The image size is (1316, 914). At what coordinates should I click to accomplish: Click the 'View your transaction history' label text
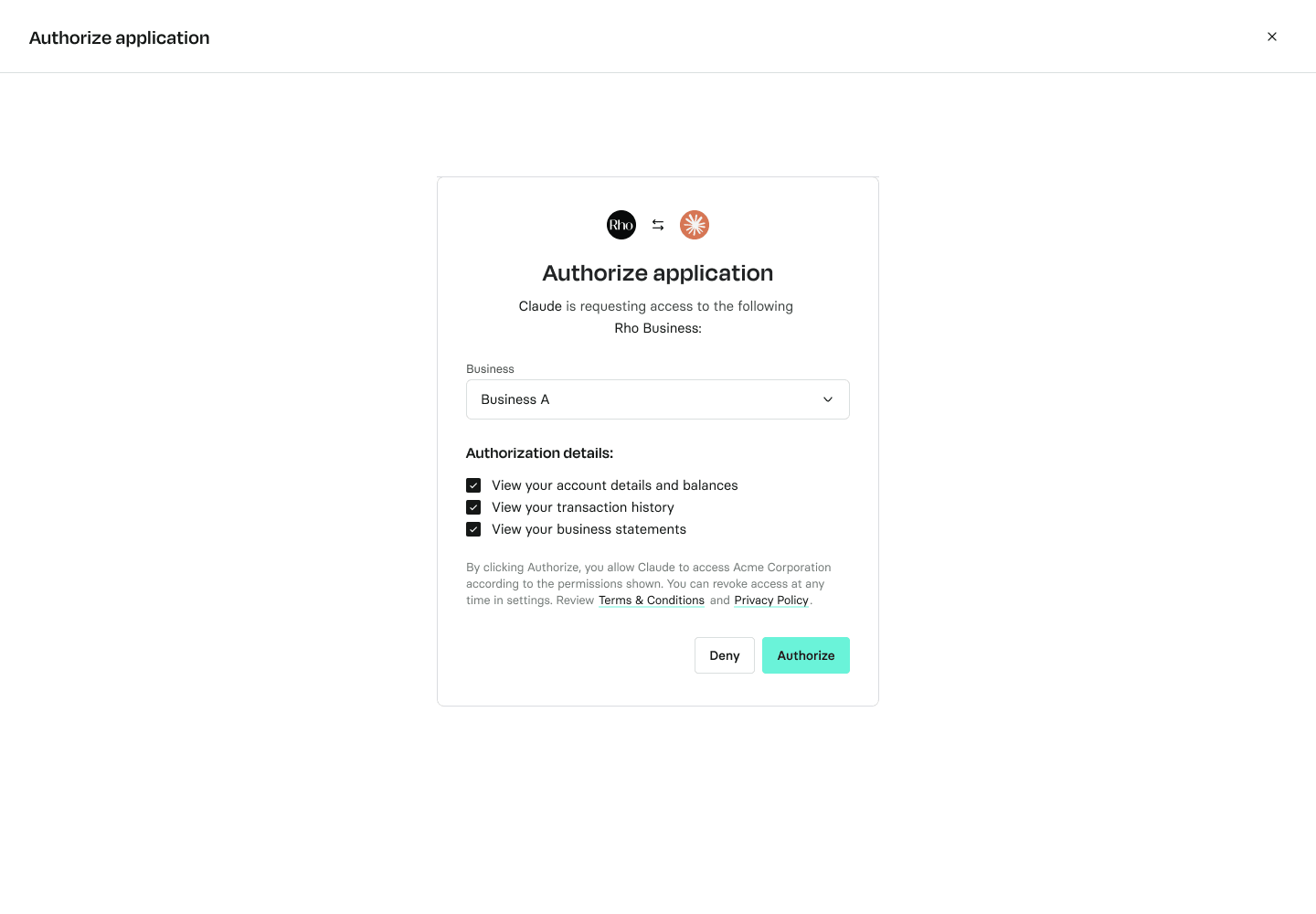tap(583, 507)
